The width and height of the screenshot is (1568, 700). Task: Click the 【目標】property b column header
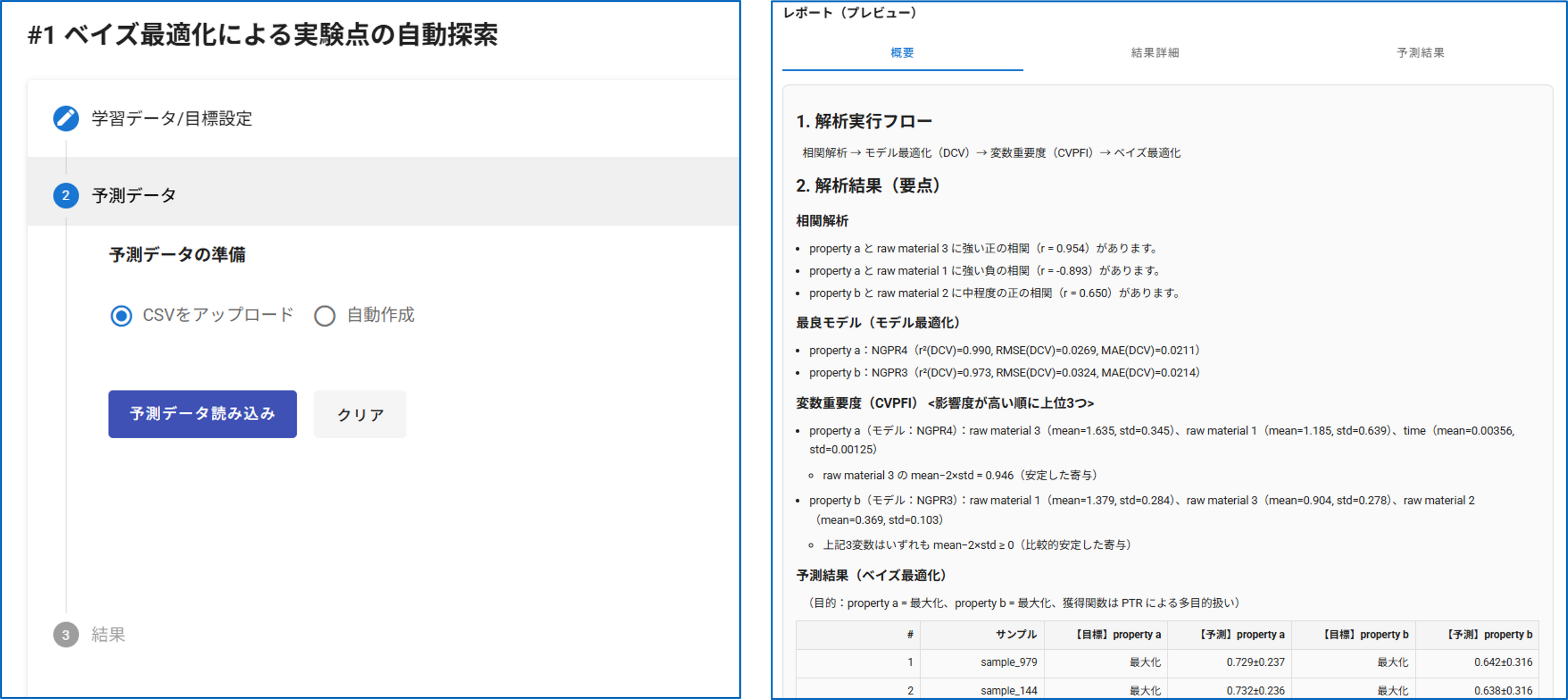point(1365,634)
